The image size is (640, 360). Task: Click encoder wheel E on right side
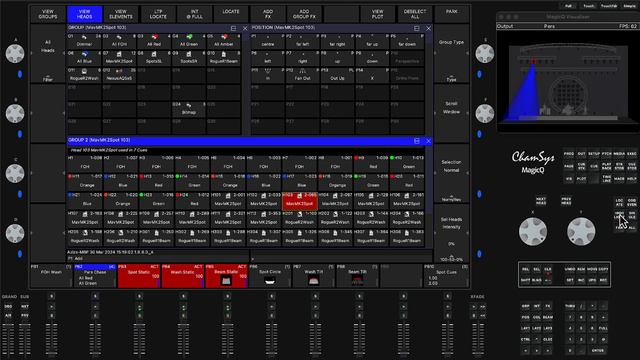pos(484,53)
